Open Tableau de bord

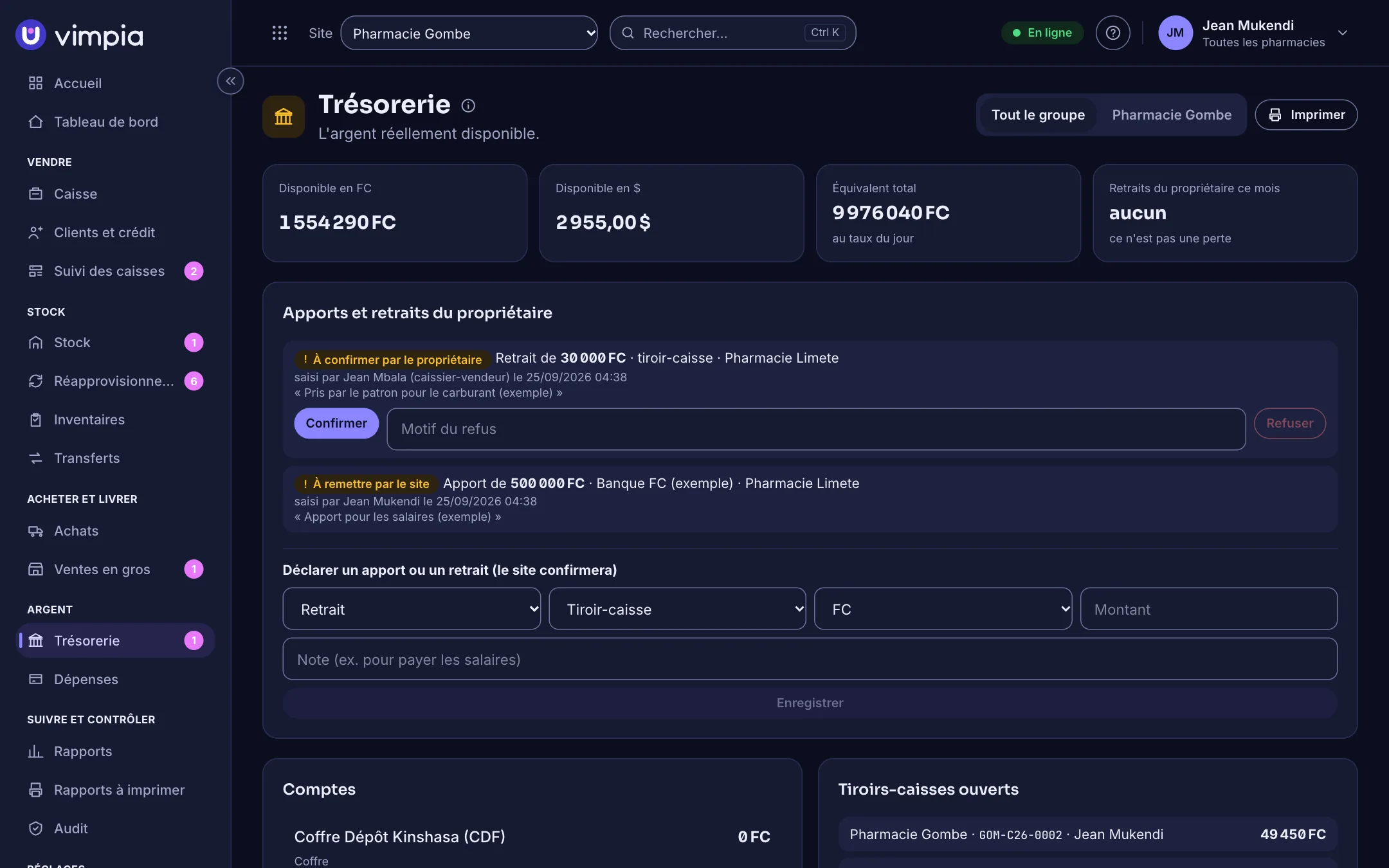(x=114, y=122)
